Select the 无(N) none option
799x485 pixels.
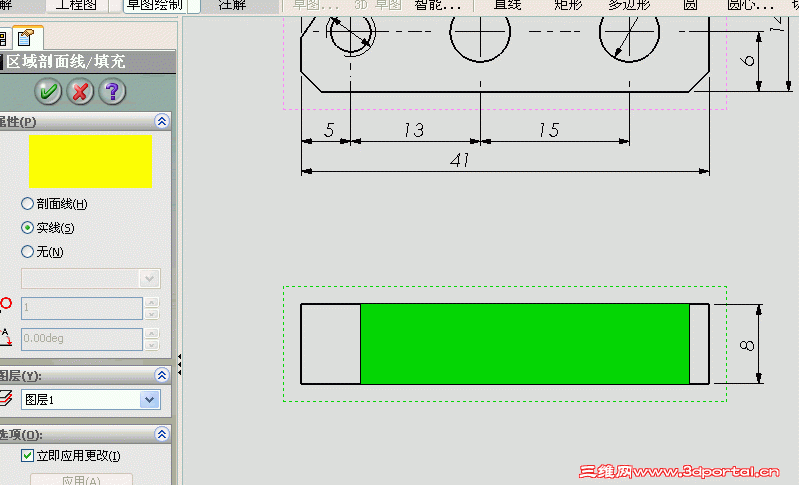pos(42,252)
